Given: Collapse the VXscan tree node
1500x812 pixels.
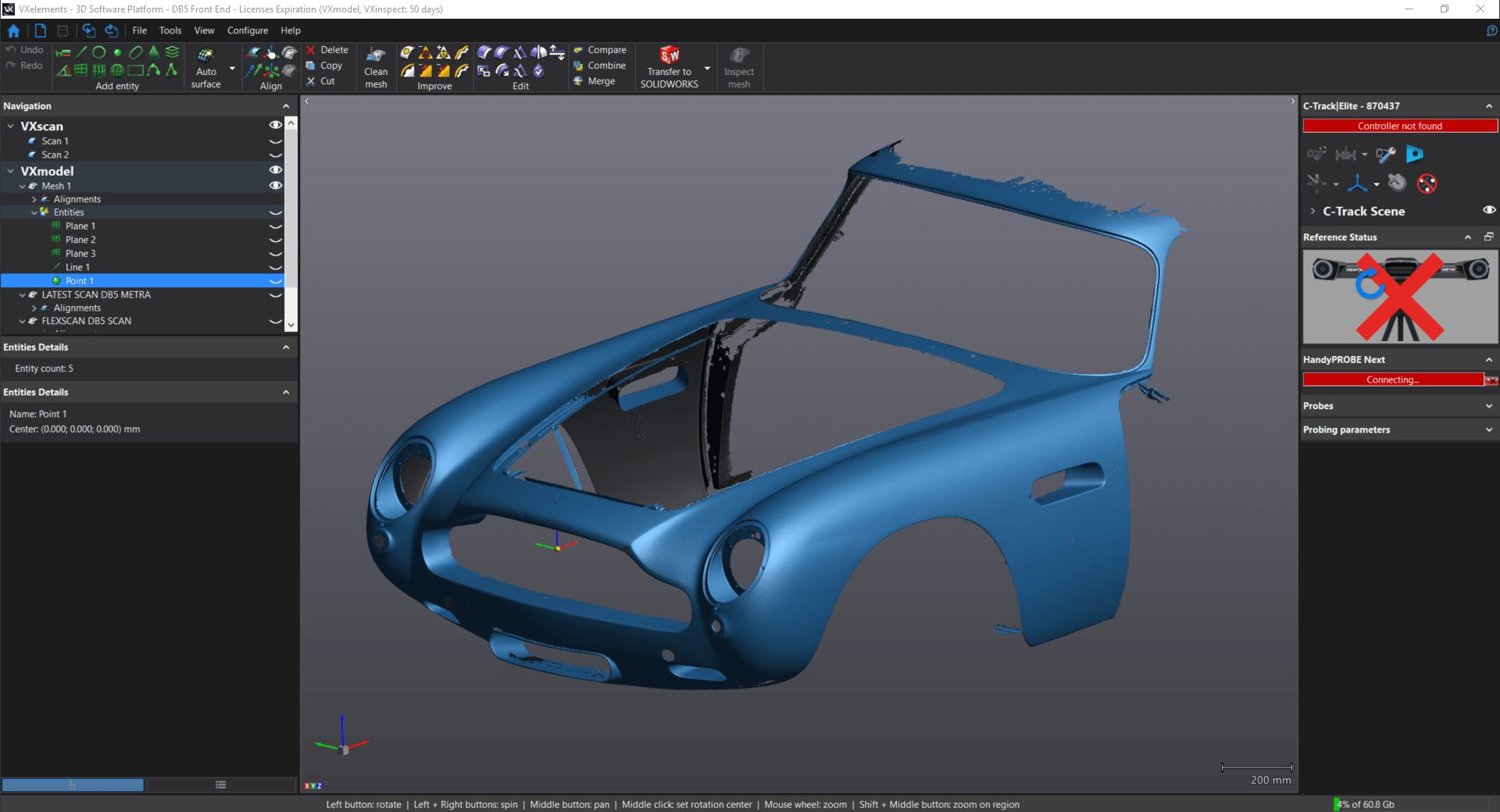Looking at the screenshot, I should (x=11, y=126).
